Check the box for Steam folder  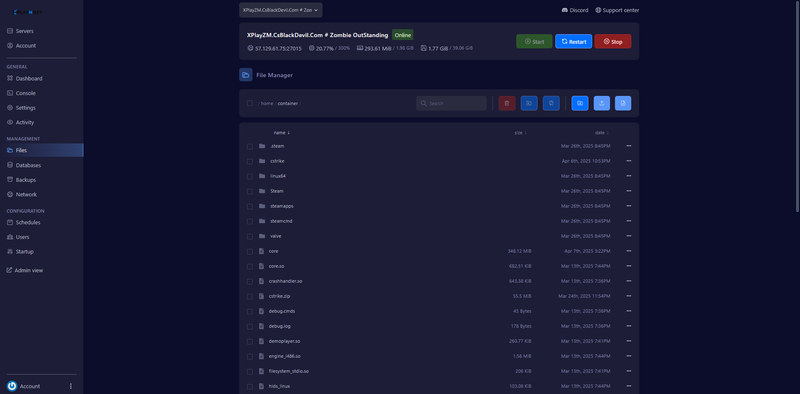click(249, 191)
